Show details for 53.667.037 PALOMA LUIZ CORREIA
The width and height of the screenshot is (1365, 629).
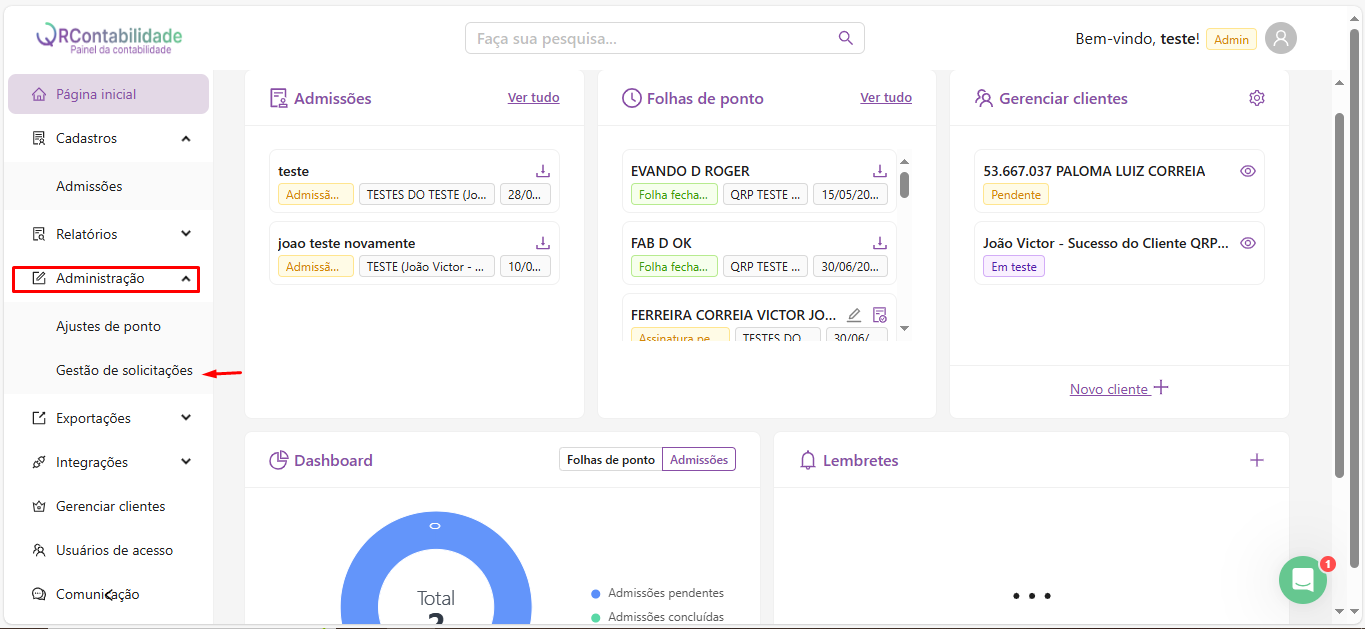(x=1247, y=171)
